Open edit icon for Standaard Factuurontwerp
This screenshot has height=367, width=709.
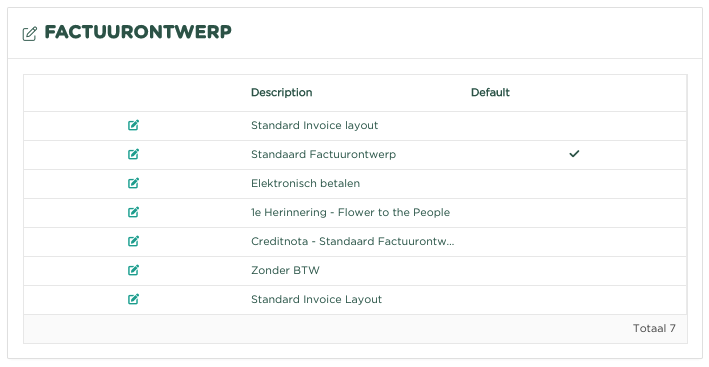(x=133, y=154)
